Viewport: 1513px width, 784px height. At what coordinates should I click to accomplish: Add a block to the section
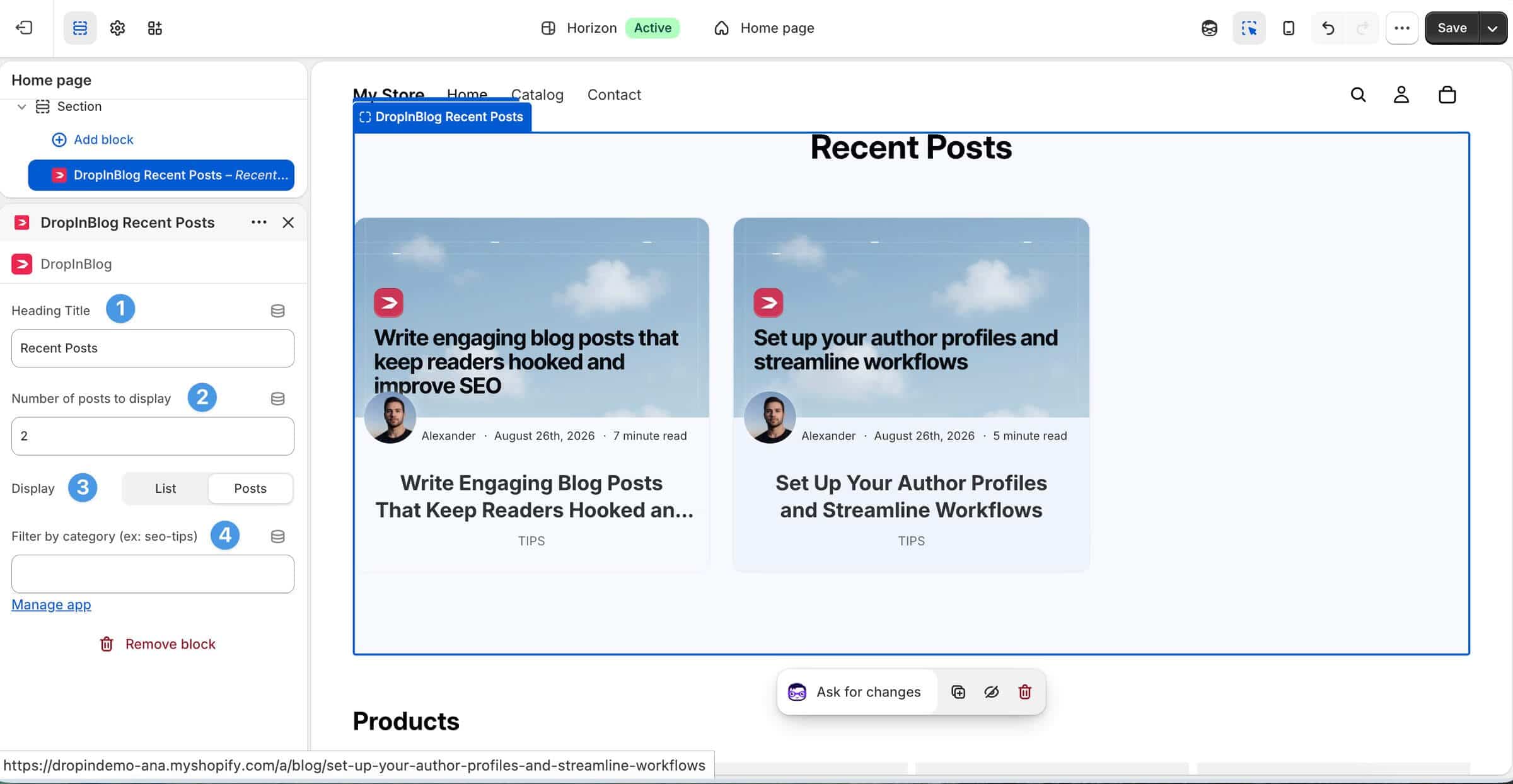93,139
